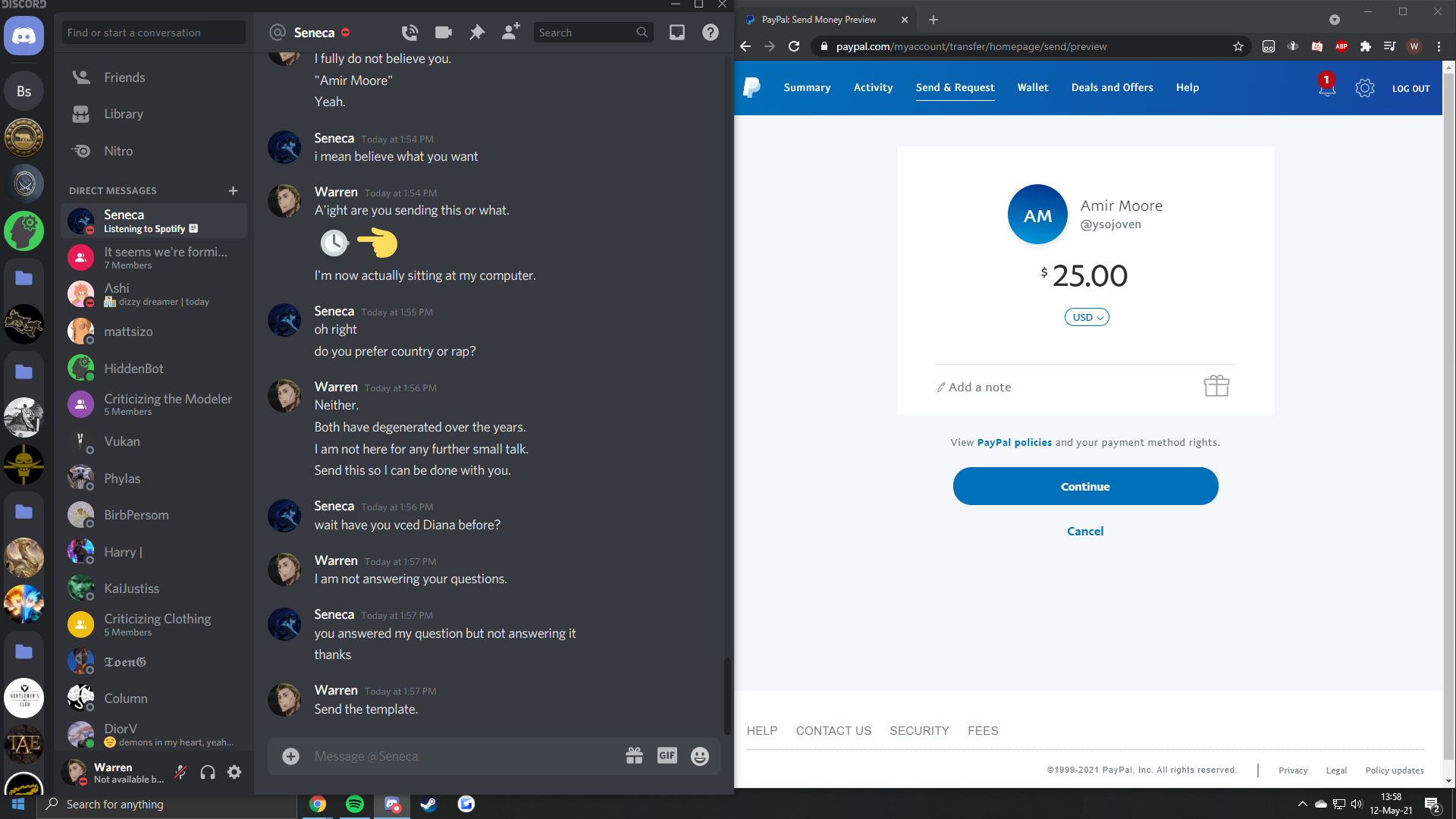This screenshot has width=1456, height=819.
Task: Open the Nitro page in Discord
Action: tap(154, 151)
